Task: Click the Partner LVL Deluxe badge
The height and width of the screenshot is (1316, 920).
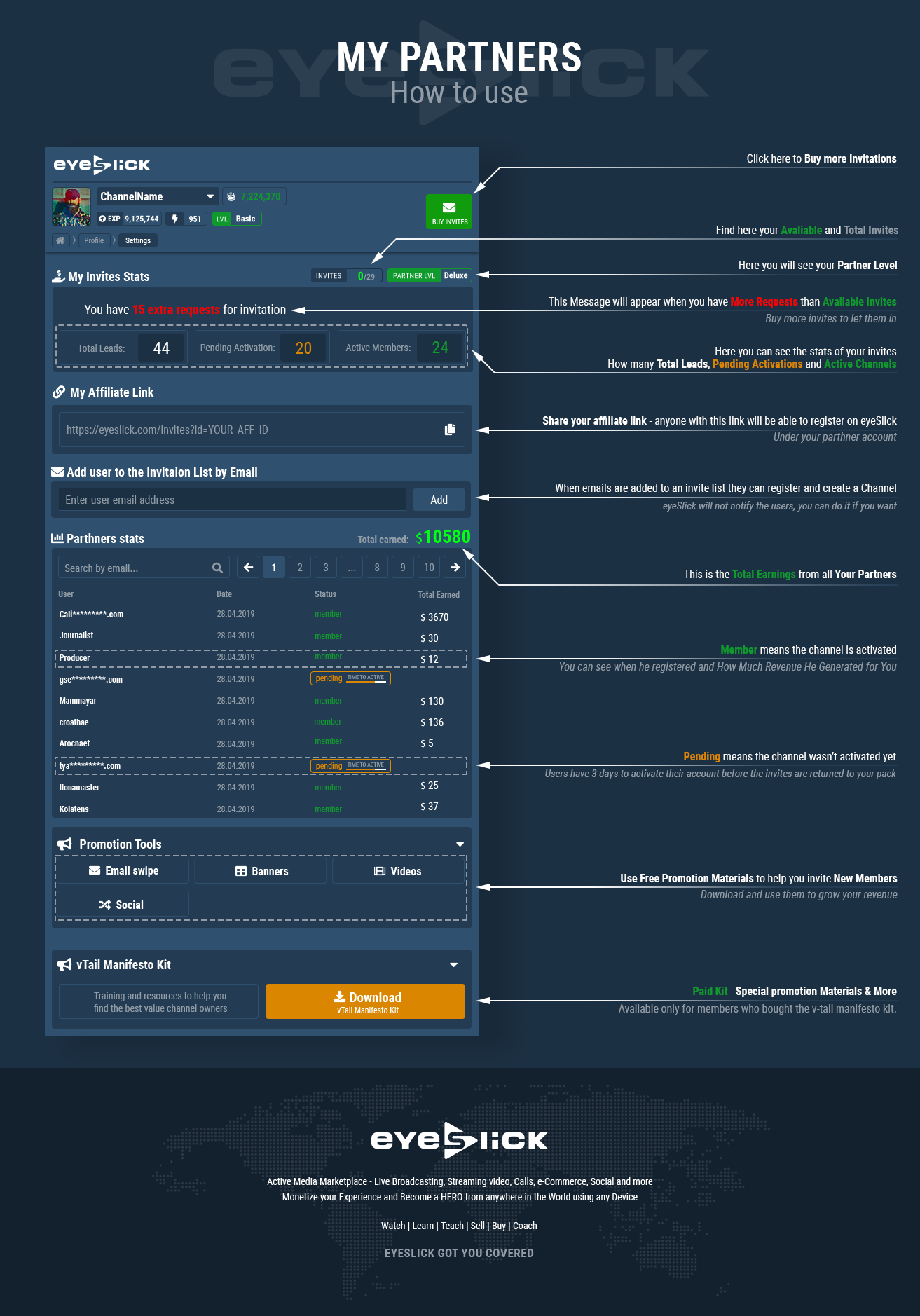Action: [x=430, y=275]
